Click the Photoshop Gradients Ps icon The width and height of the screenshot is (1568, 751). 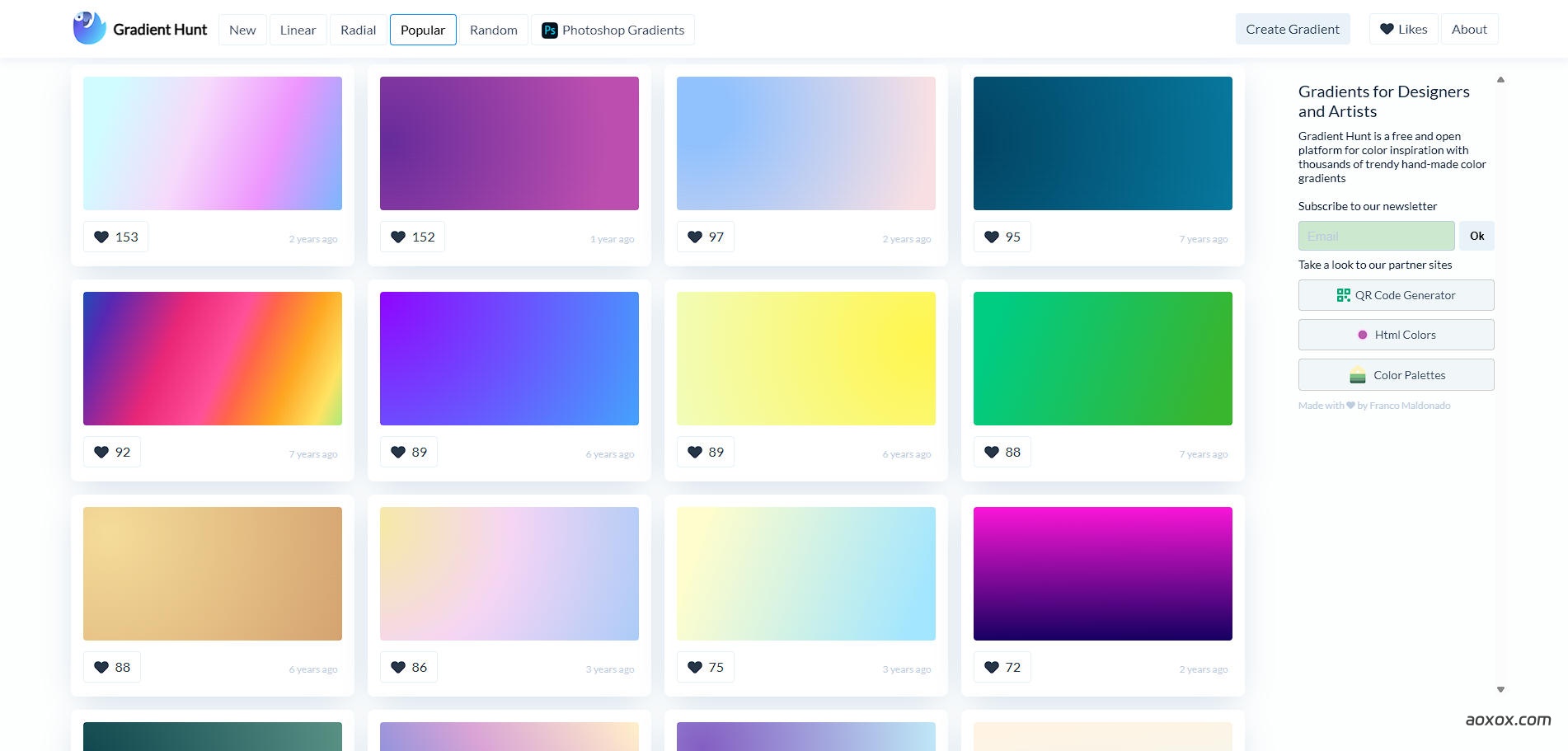point(548,30)
